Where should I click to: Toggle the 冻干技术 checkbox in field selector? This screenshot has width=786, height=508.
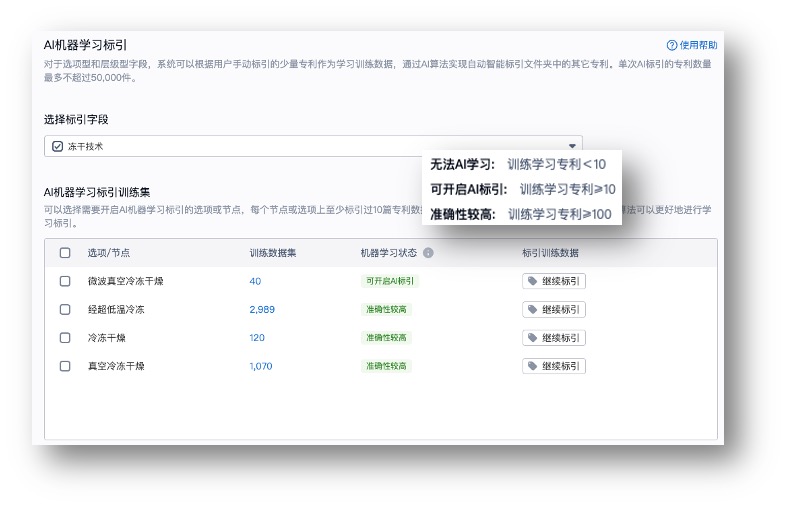click(x=57, y=146)
